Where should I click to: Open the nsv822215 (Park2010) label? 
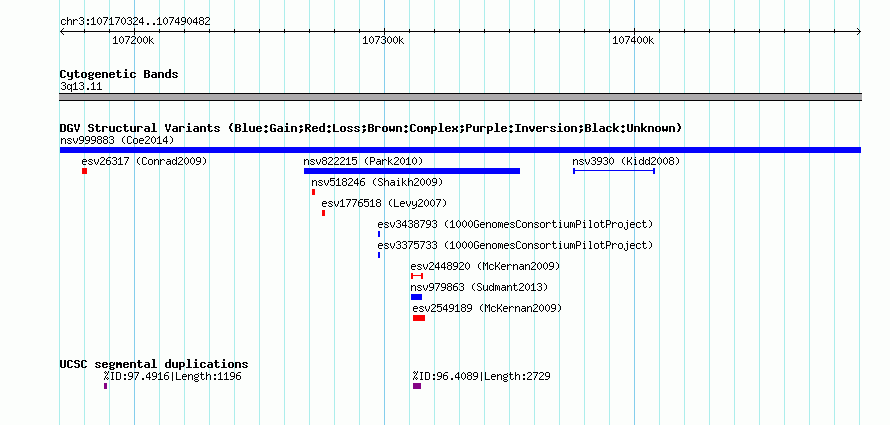pyautogui.click(x=363, y=161)
